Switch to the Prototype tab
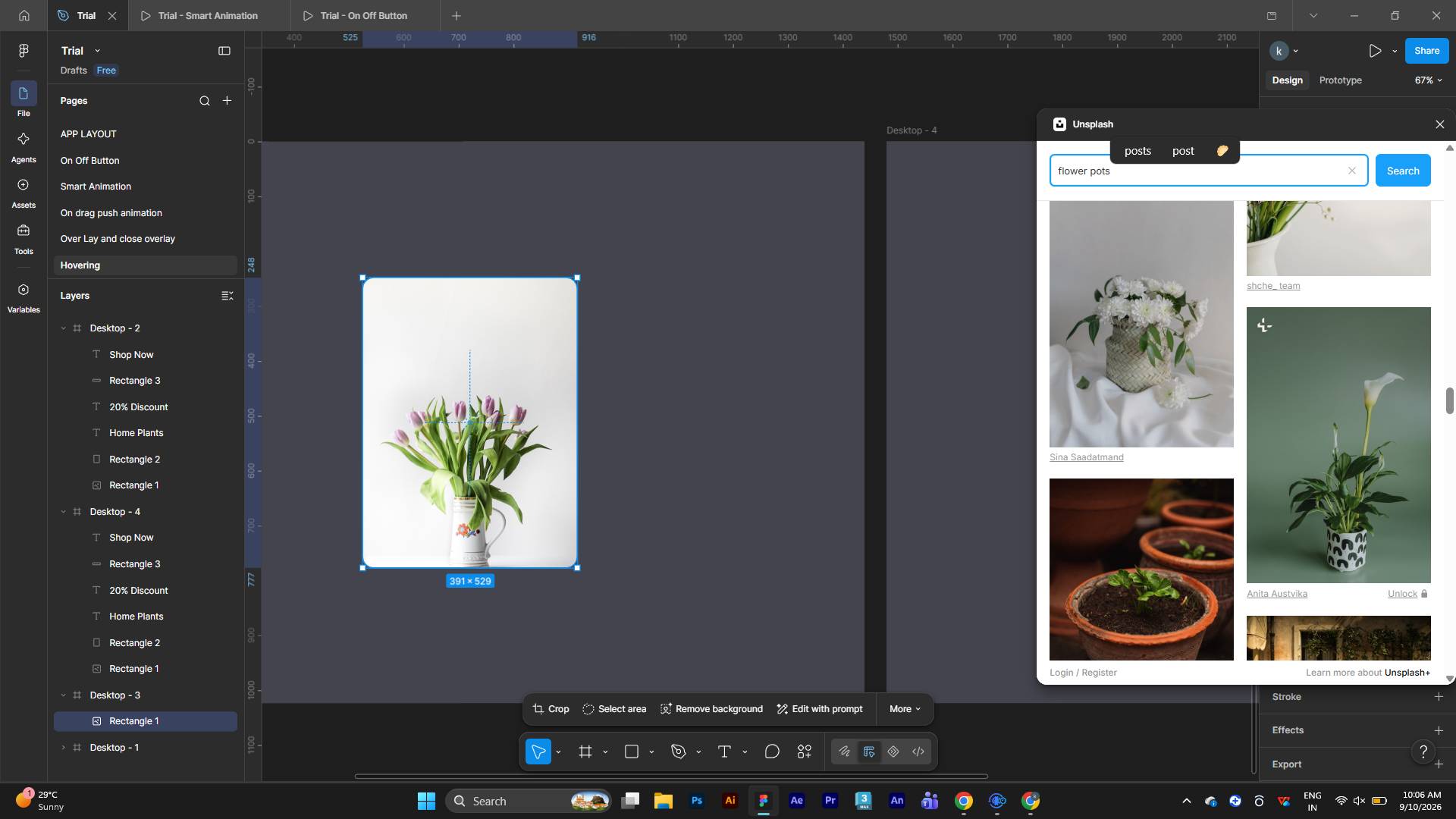The image size is (1456, 819). pos(1340,80)
